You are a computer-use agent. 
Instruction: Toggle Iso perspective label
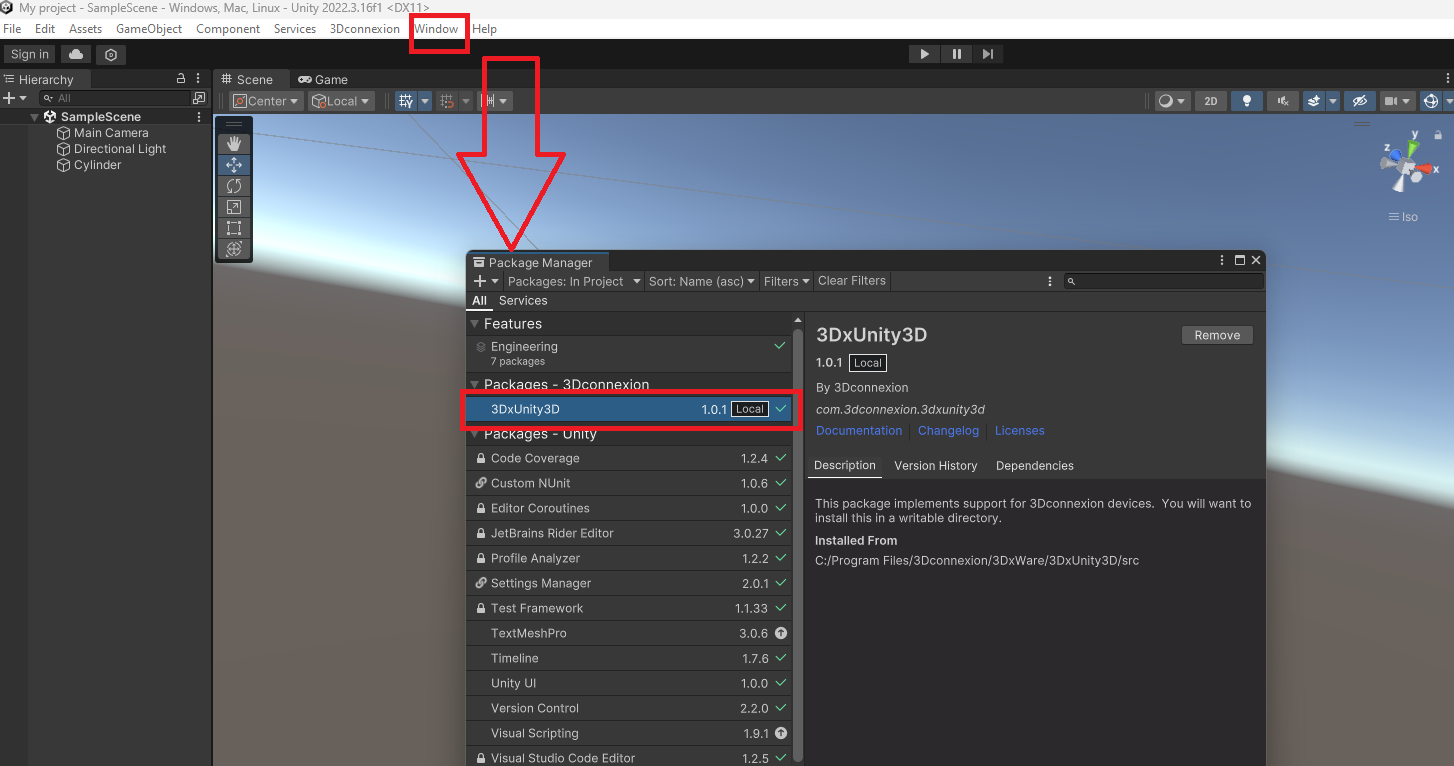1403,217
